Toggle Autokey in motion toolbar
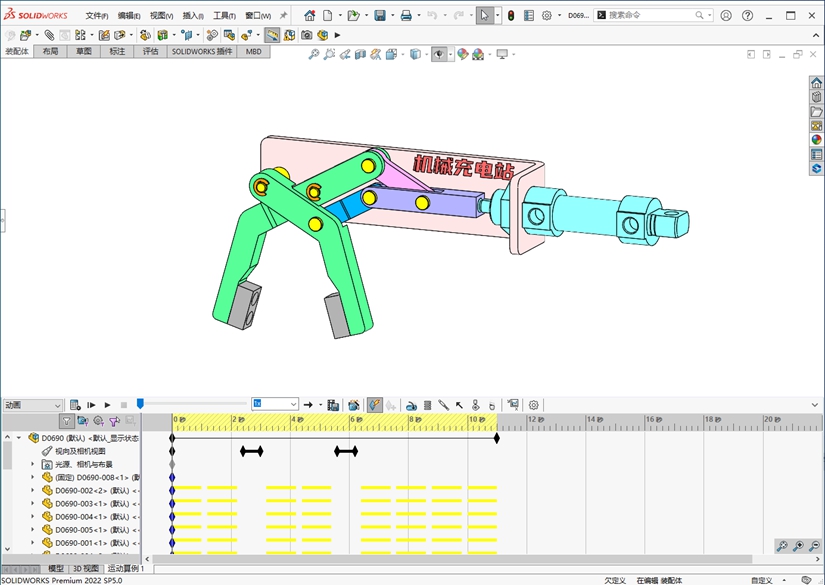This screenshot has height=585, width=825. tap(375, 405)
